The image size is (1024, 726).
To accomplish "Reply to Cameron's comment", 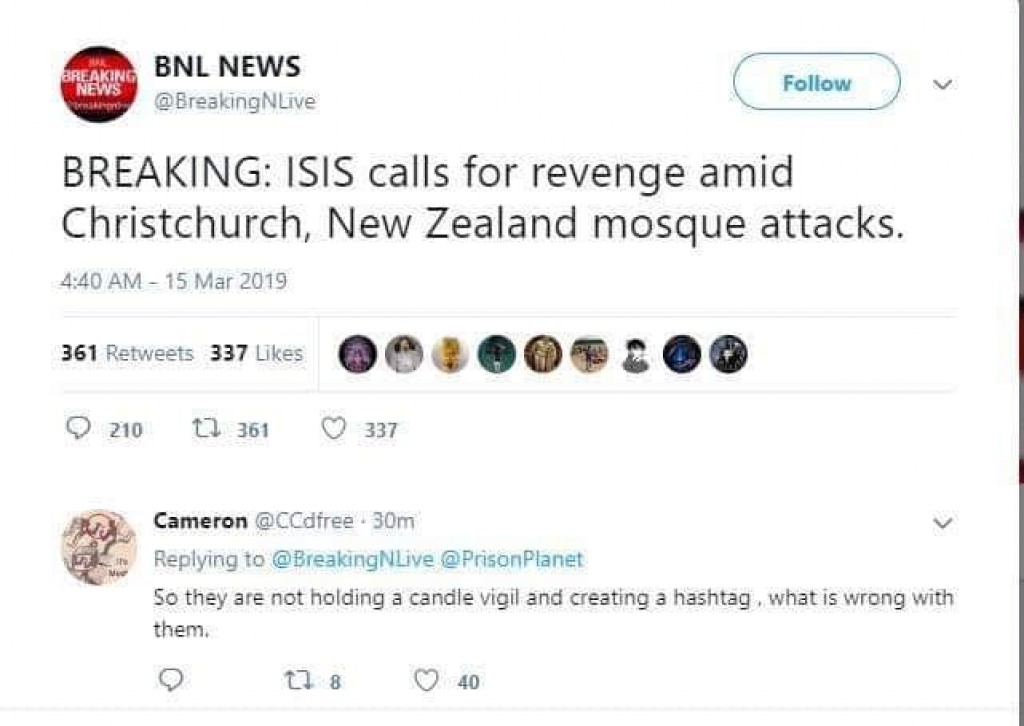I will click(x=170, y=681).
